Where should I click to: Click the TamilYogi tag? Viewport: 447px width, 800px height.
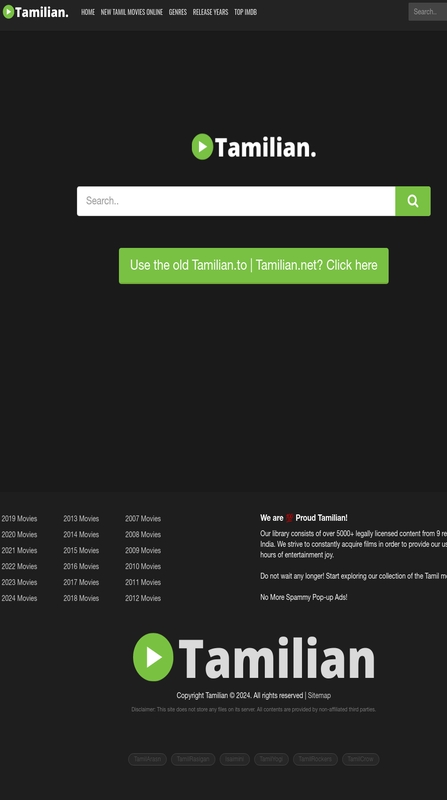[x=271, y=759]
